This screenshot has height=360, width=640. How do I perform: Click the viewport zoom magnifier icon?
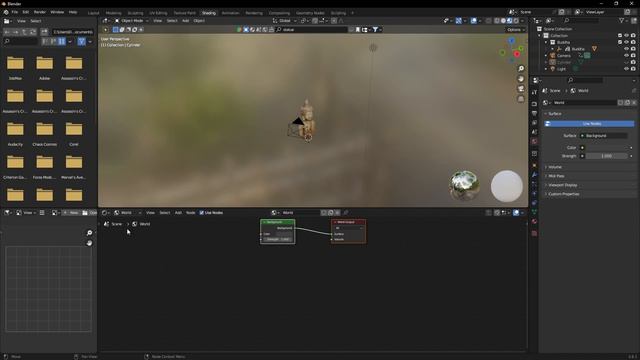(x=521, y=69)
